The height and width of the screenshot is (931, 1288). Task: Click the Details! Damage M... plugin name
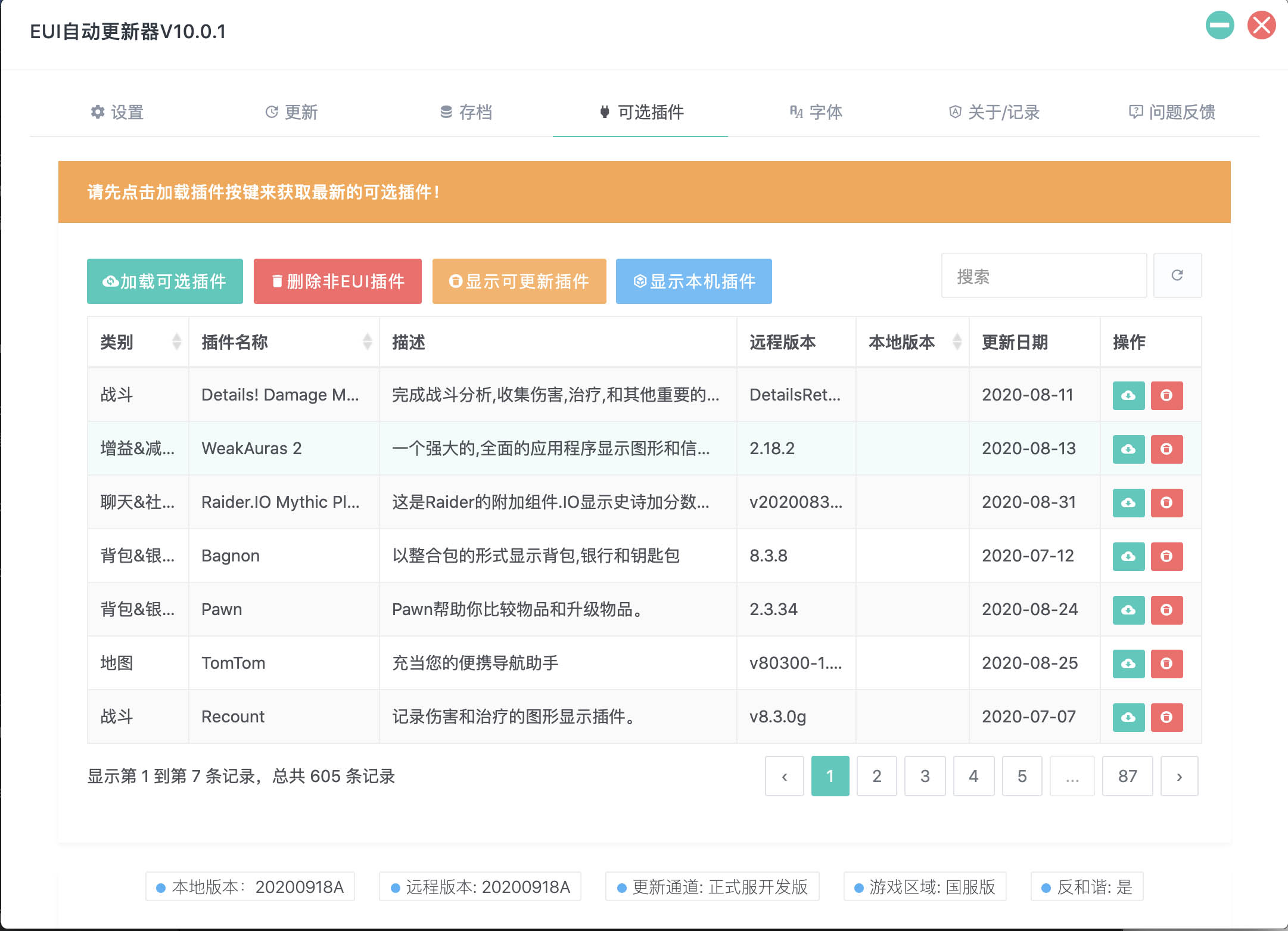click(x=280, y=395)
